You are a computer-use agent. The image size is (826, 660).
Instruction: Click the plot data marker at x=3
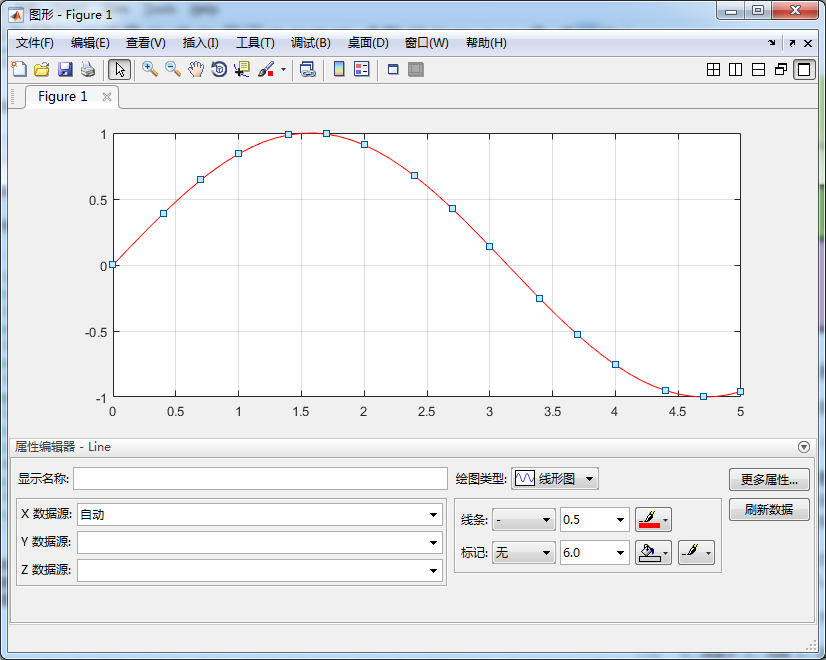pyautogui.click(x=489, y=247)
